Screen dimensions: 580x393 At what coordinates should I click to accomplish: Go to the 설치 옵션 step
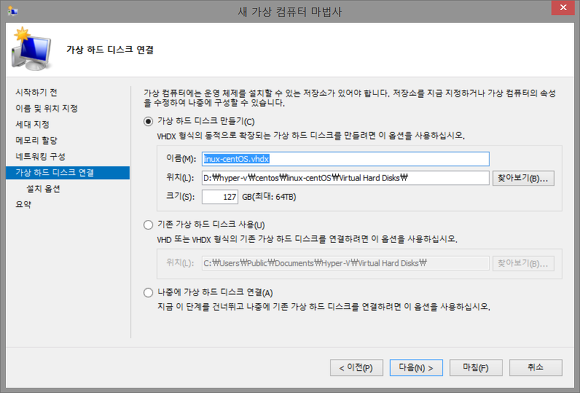point(43,189)
